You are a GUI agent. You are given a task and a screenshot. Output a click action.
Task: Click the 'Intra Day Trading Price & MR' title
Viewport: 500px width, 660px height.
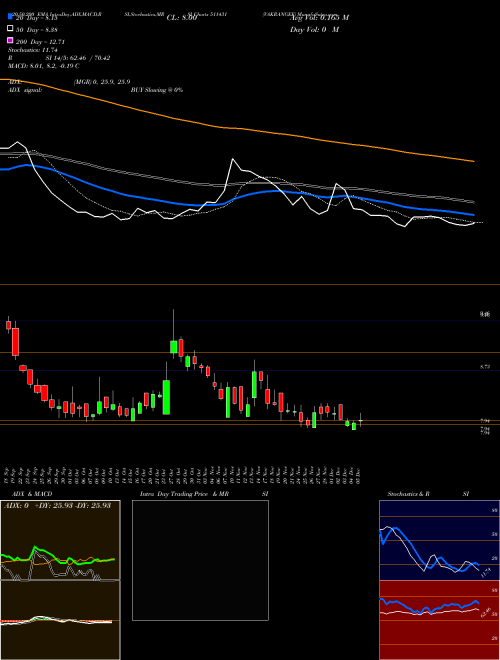184,494
